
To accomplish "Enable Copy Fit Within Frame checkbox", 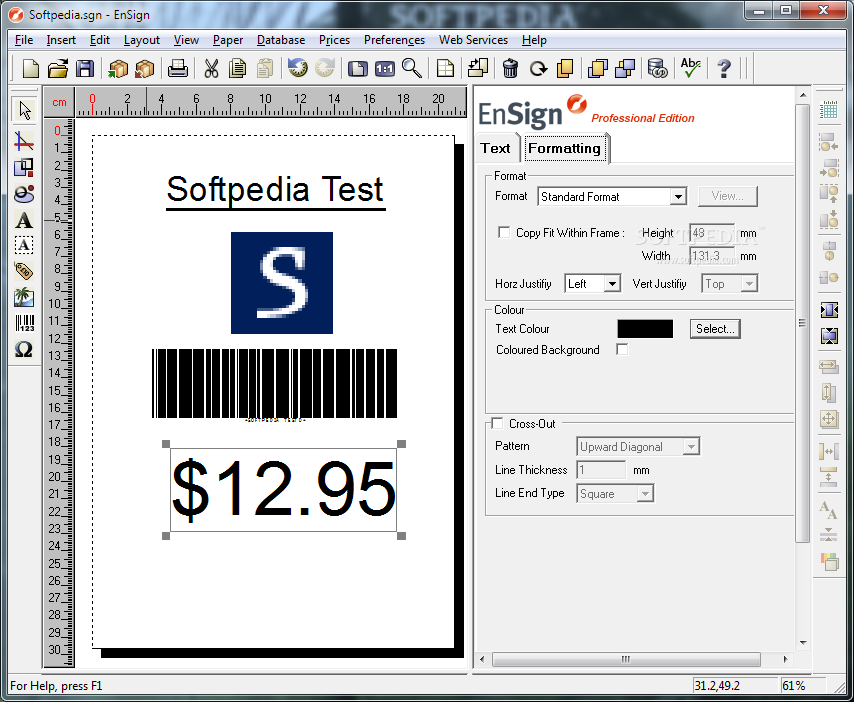I will point(504,233).
